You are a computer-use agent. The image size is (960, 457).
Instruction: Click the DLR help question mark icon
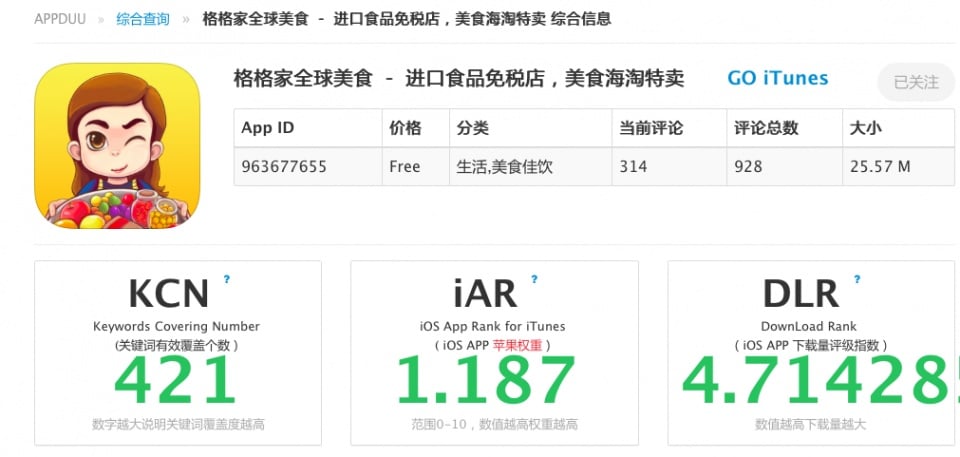coord(857,280)
